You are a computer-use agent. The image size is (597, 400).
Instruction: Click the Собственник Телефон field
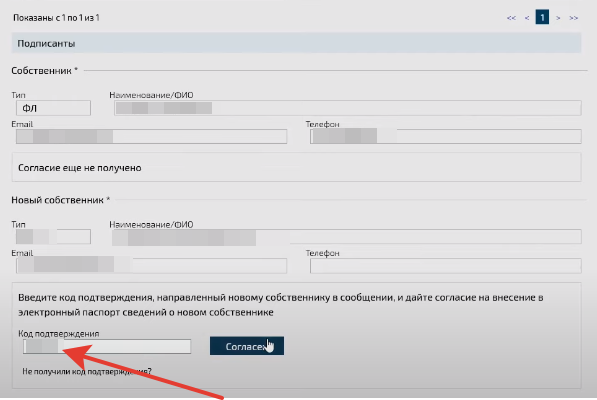click(445, 136)
